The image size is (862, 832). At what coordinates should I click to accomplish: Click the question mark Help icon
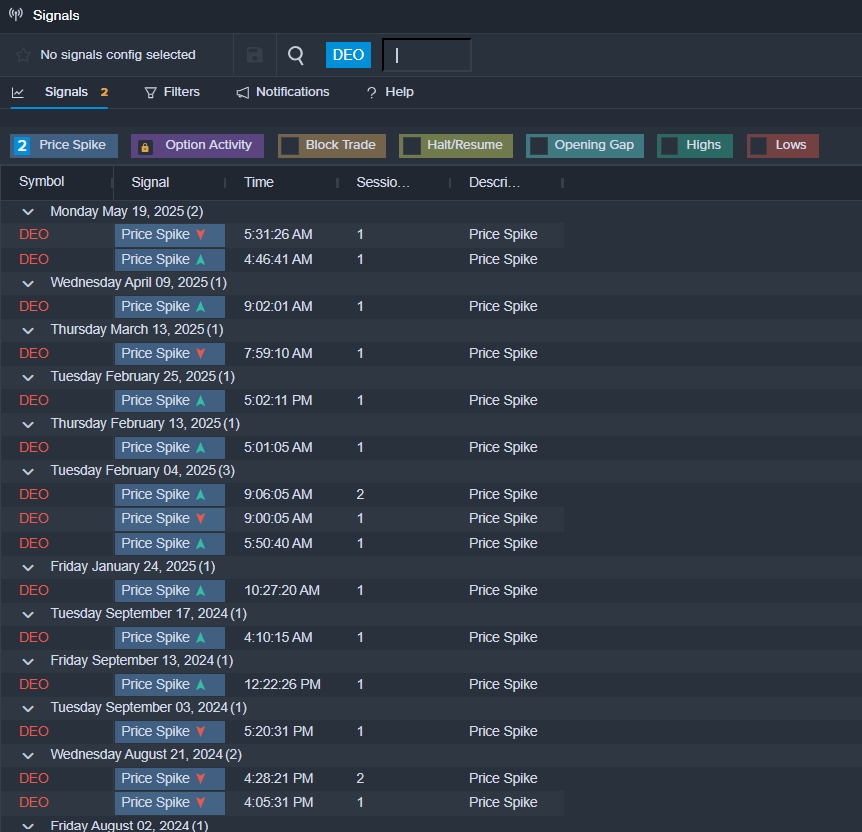(x=372, y=92)
